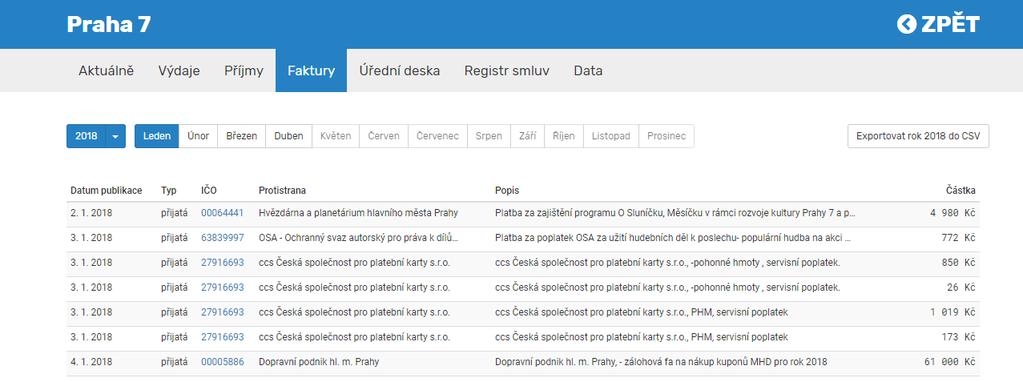Select the Duben month filter
This screenshot has width=1023, height=382.
(x=288, y=136)
